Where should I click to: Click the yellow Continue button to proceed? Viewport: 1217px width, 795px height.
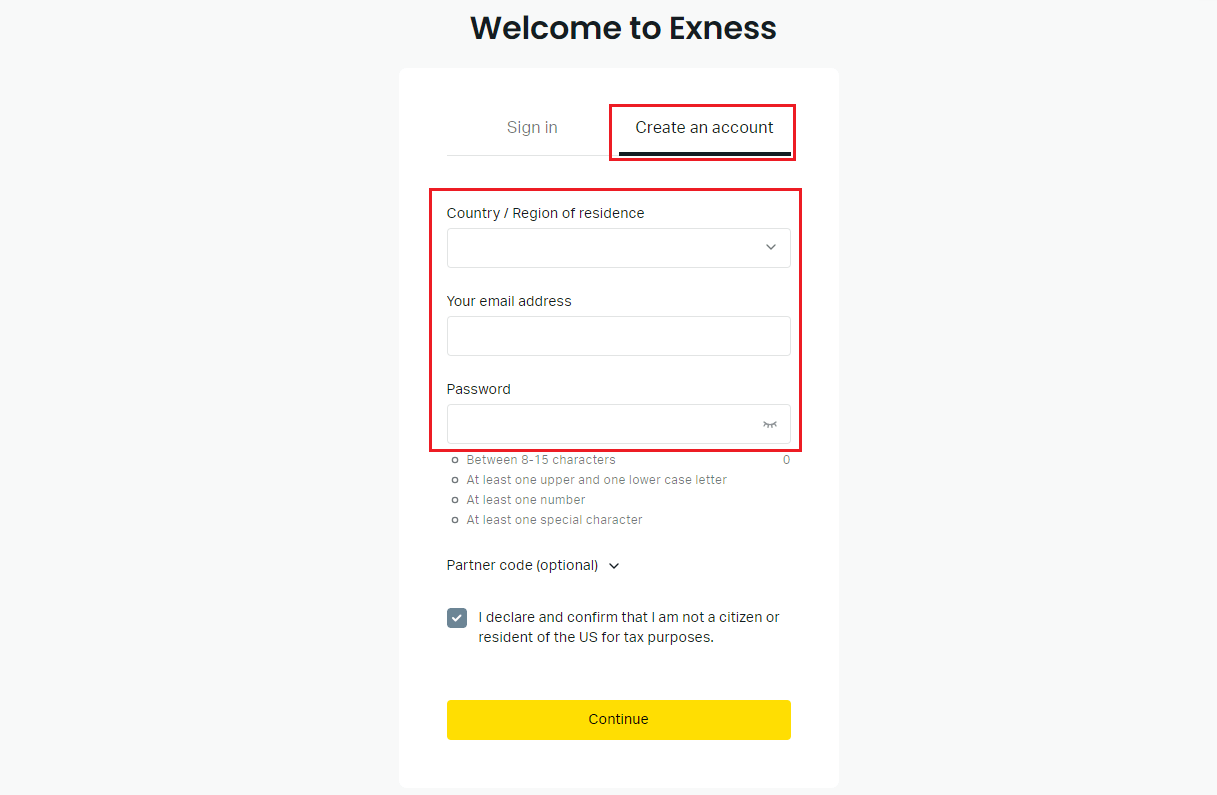pos(618,719)
